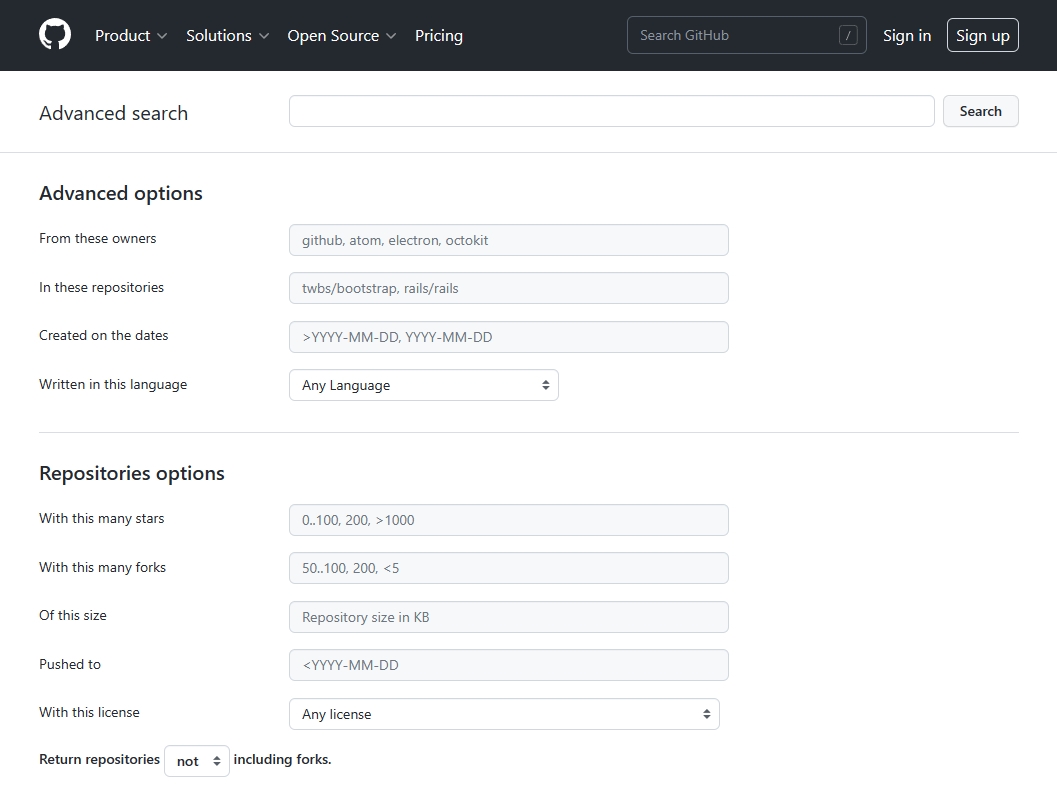Click the Search button beside advanced search
This screenshot has width=1057, height=792.
point(979,111)
